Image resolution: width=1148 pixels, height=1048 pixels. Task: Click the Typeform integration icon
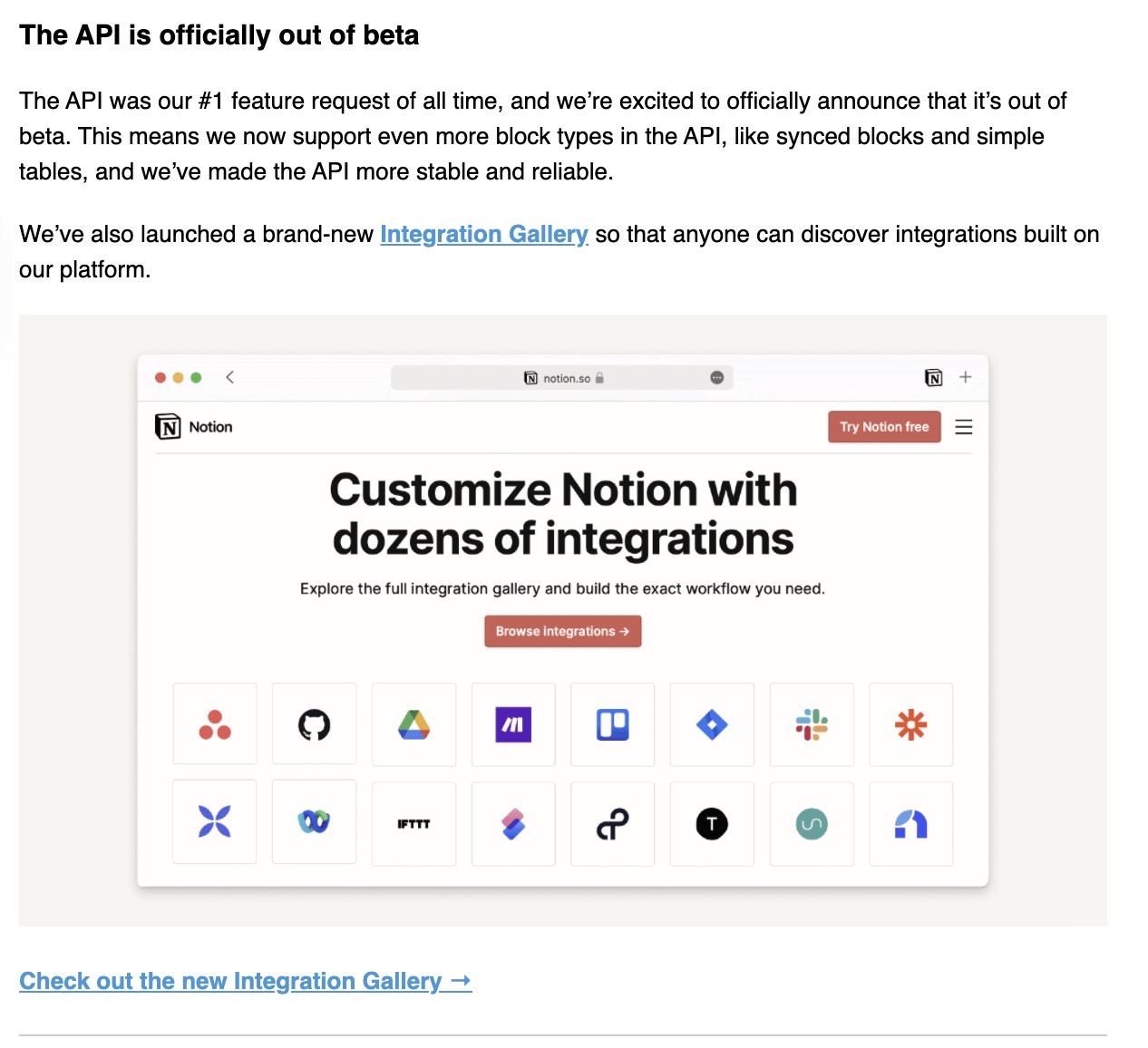click(712, 824)
